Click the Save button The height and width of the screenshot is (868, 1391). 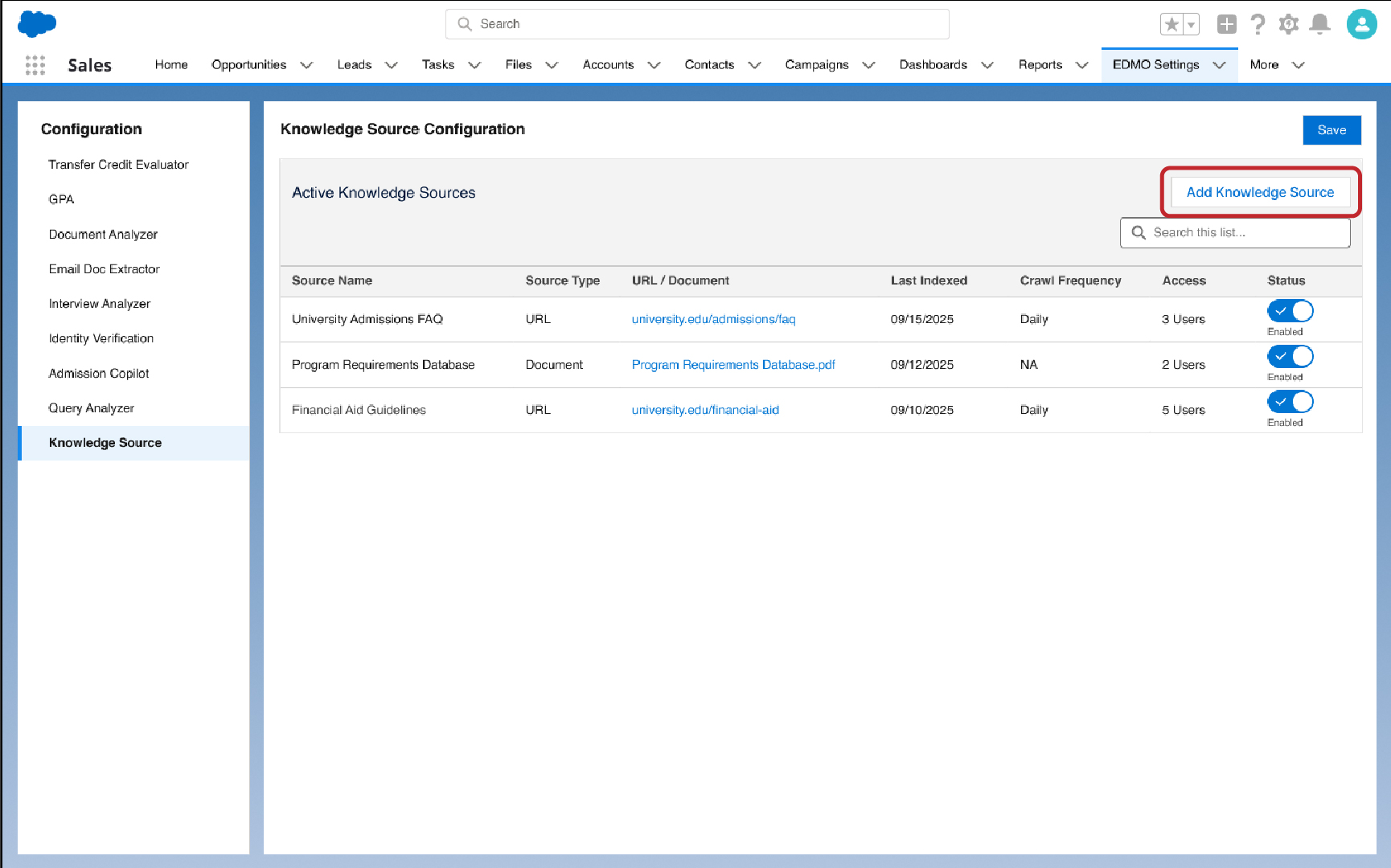(1332, 130)
